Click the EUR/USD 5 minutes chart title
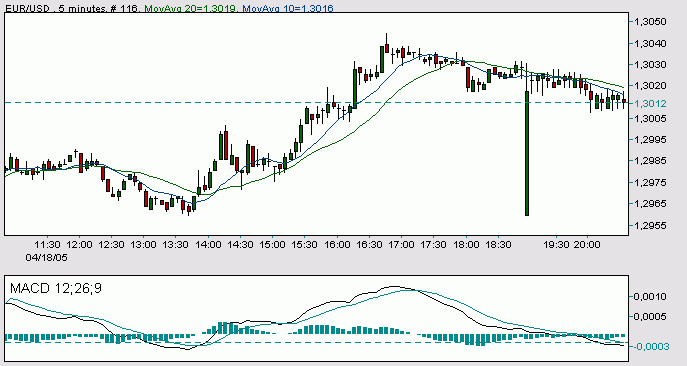 (72, 8)
